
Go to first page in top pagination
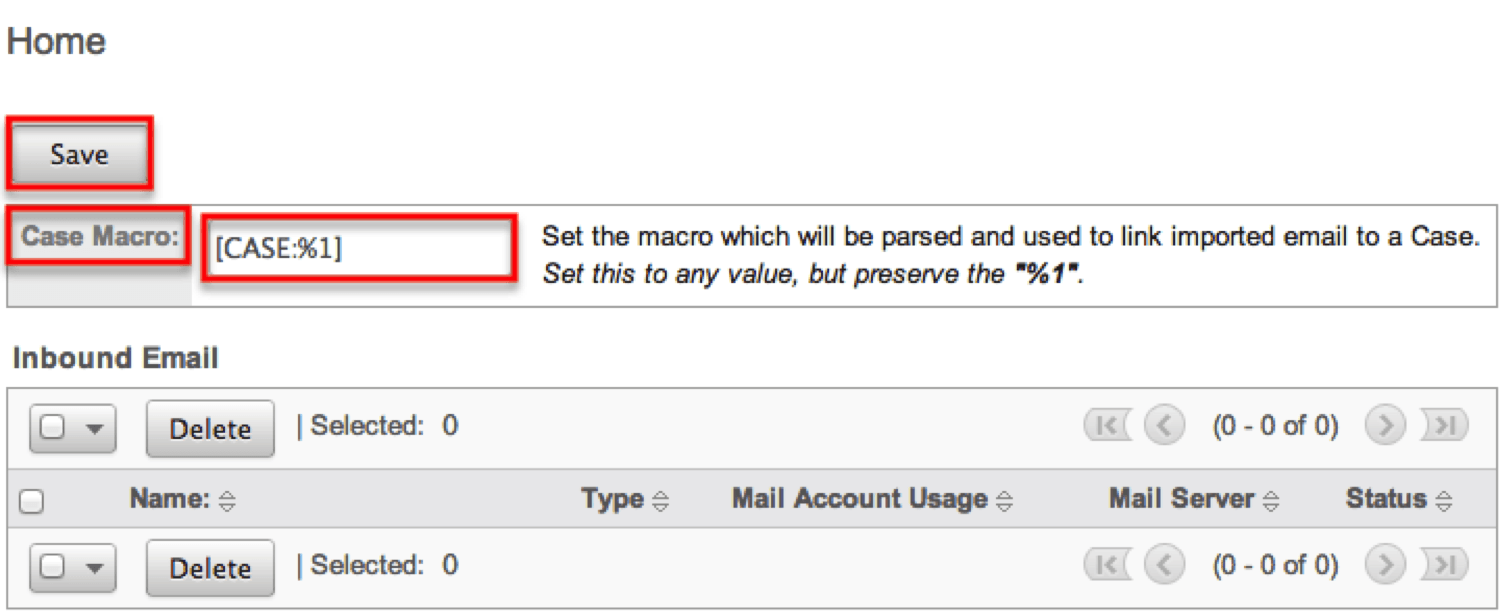click(1105, 426)
